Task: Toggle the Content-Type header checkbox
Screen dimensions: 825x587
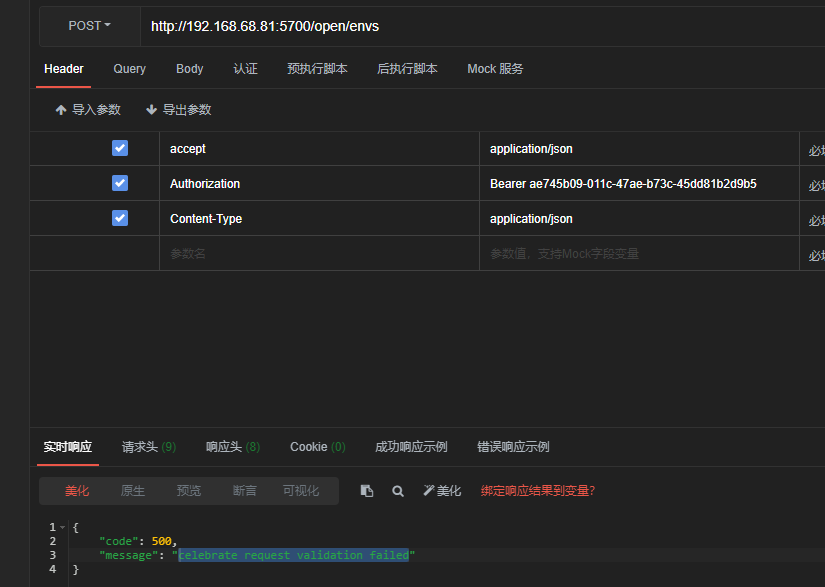Action: click(119, 218)
